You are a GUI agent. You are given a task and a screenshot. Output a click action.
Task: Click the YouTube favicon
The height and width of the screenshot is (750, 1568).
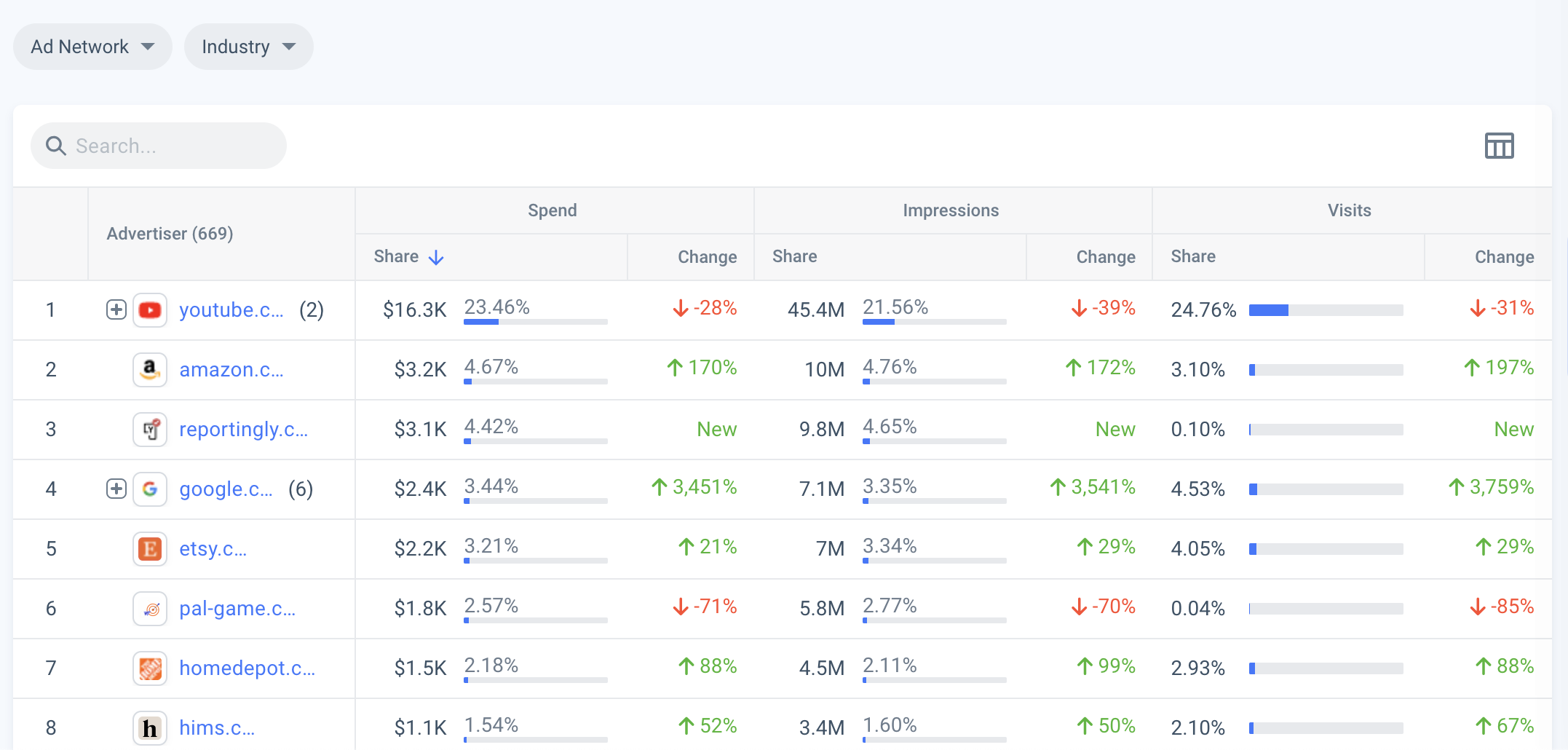150,310
